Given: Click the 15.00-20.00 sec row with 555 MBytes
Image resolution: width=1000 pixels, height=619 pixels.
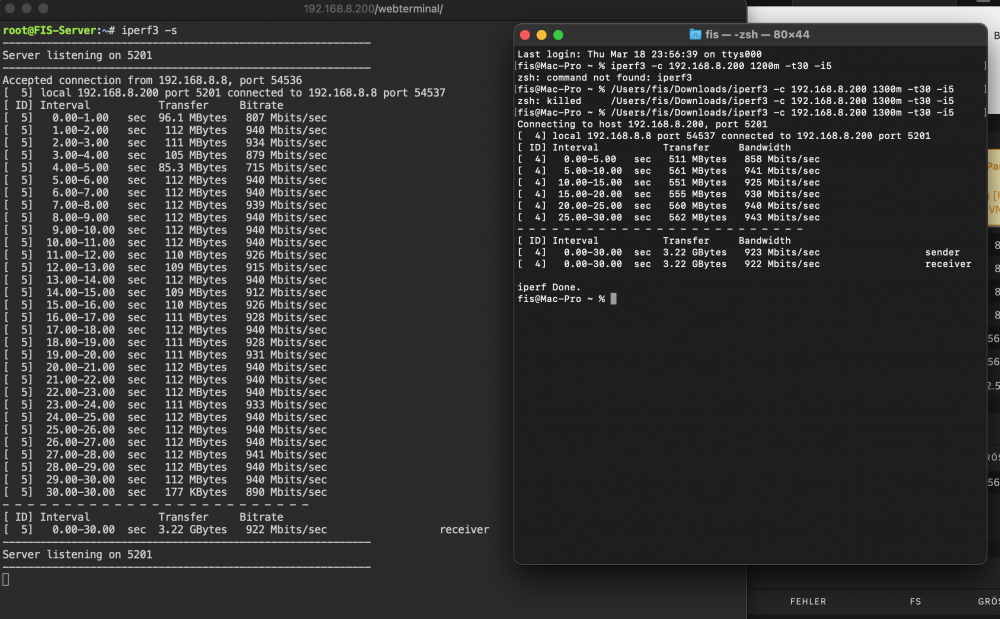Looking at the screenshot, I should click(x=668, y=194).
